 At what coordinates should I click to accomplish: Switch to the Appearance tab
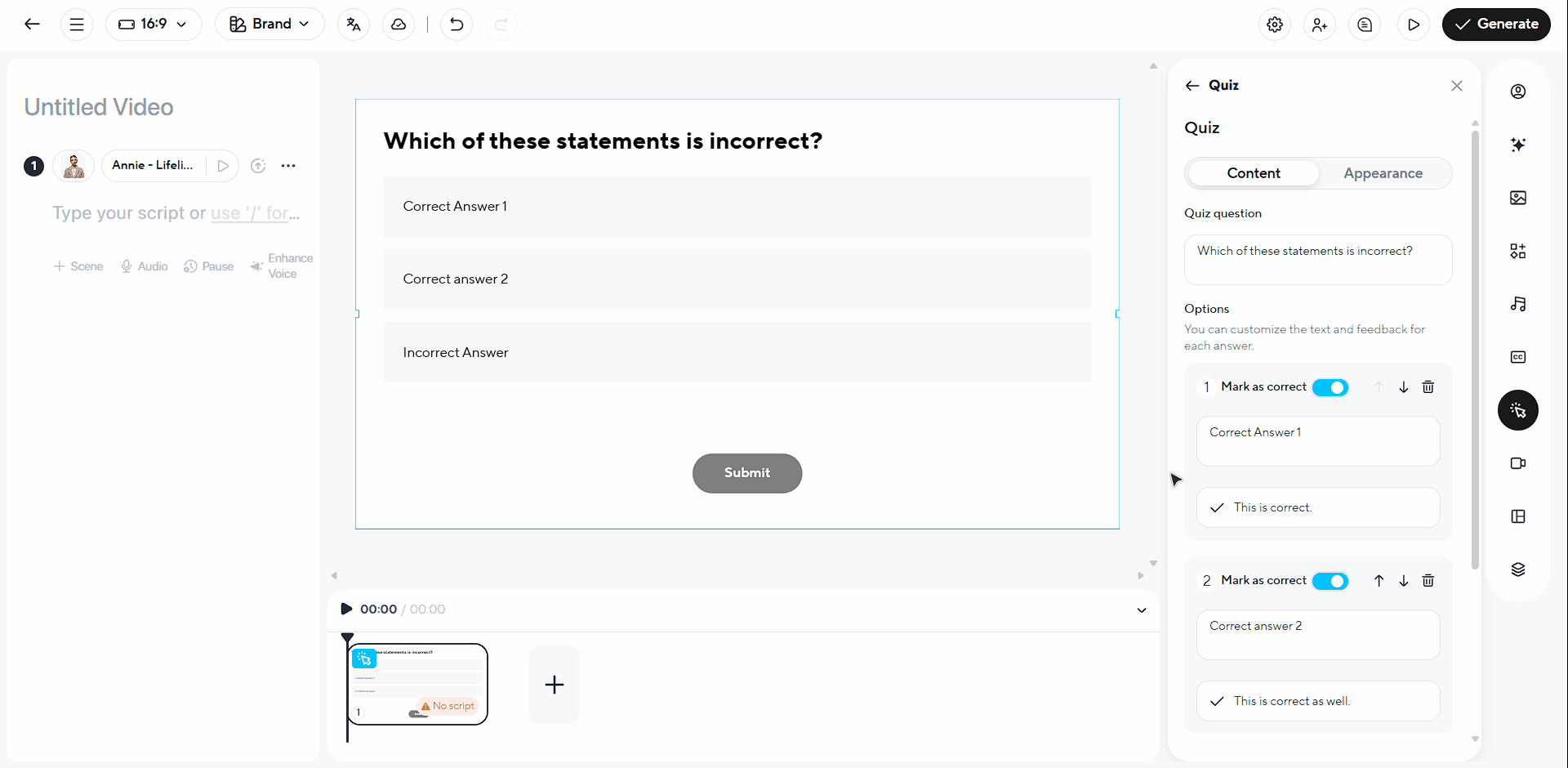1383,173
